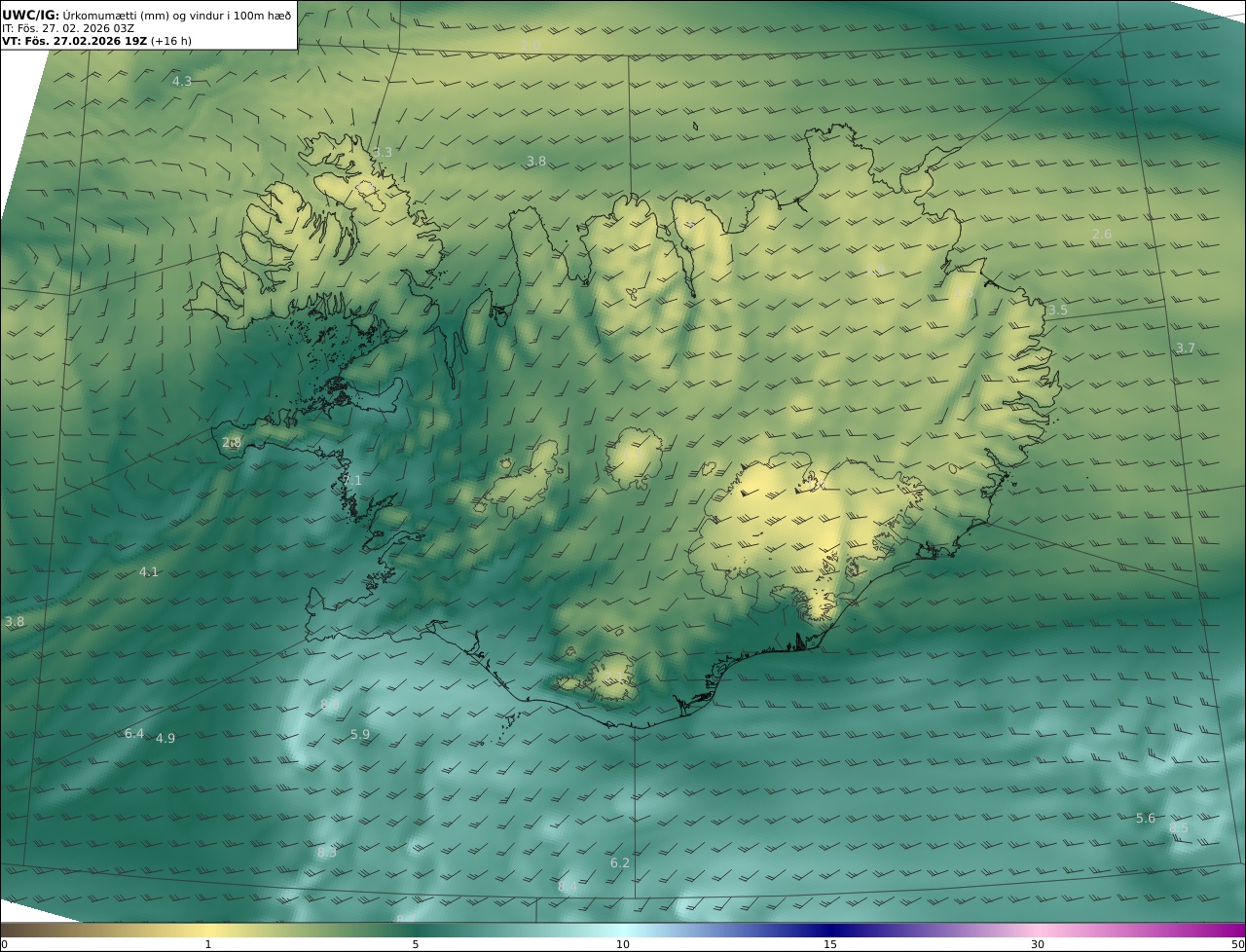Click the 7.1 value label
The width and height of the screenshot is (1246, 952).
coord(352,481)
